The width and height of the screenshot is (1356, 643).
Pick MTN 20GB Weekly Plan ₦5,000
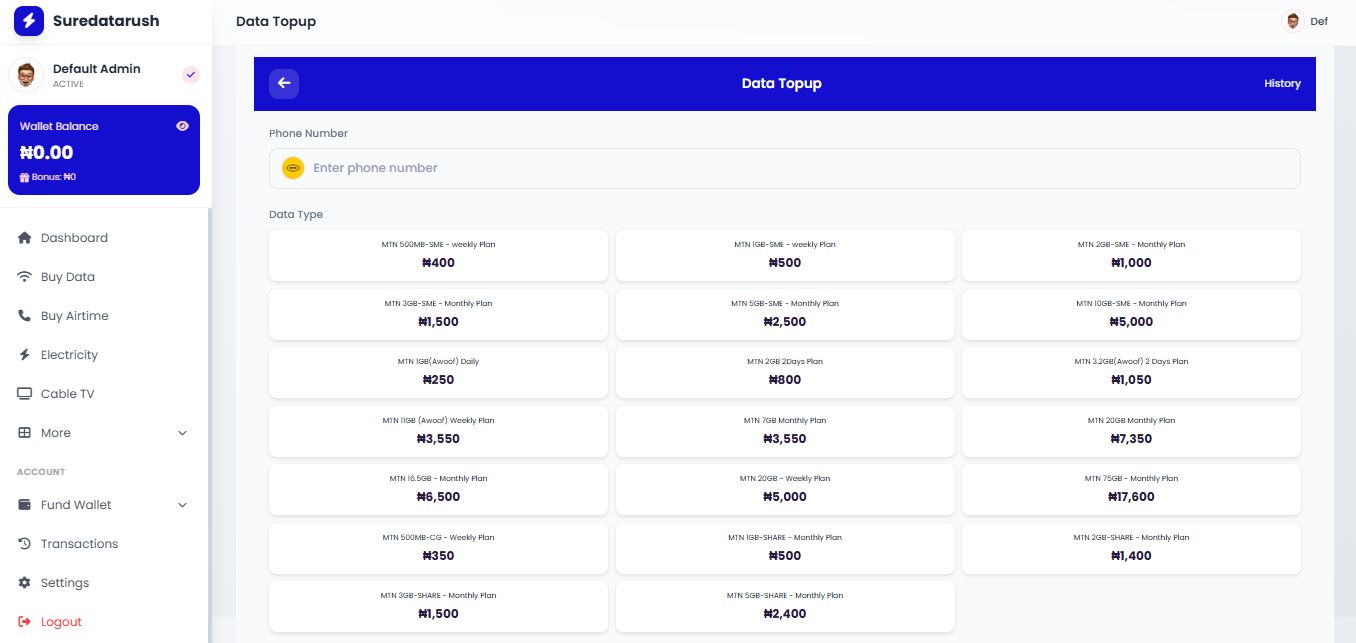(785, 489)
